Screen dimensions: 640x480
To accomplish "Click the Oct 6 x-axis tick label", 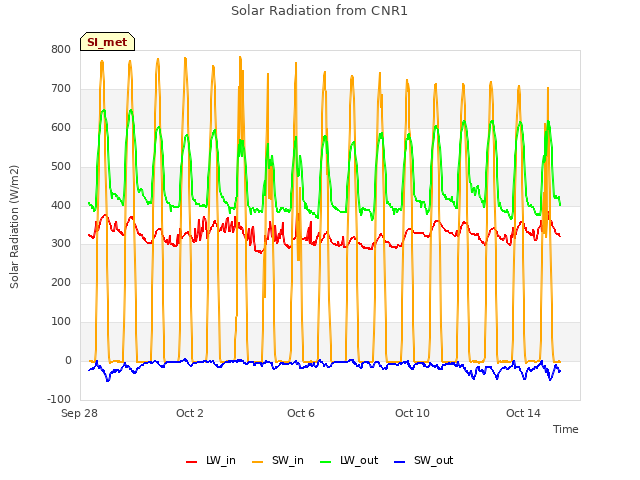I will tap(301, 413).
